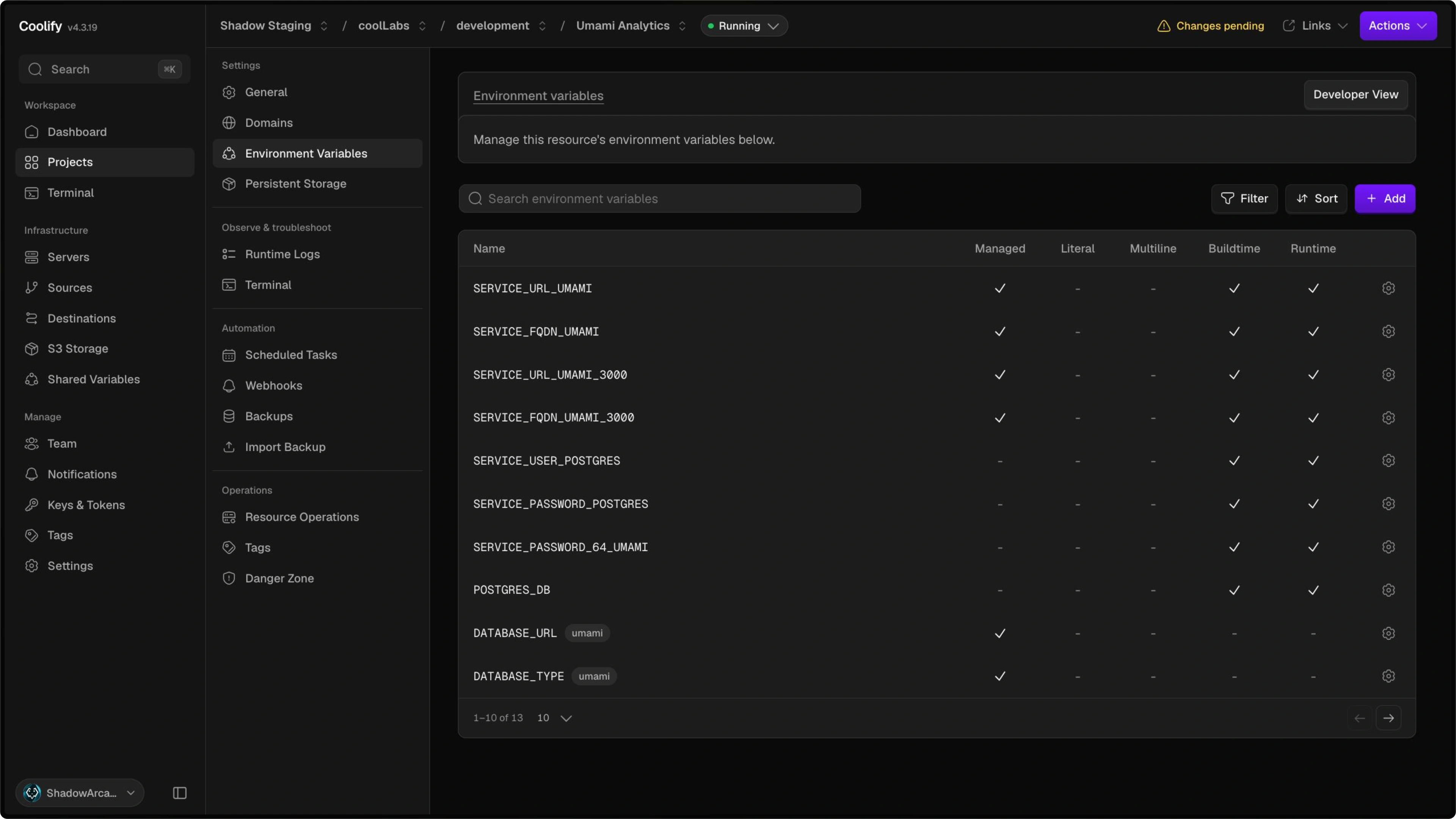The image size is (1456, 819).
Task: Toggle Managed check for DATABASE_URL
Action: click(1000, 633)
